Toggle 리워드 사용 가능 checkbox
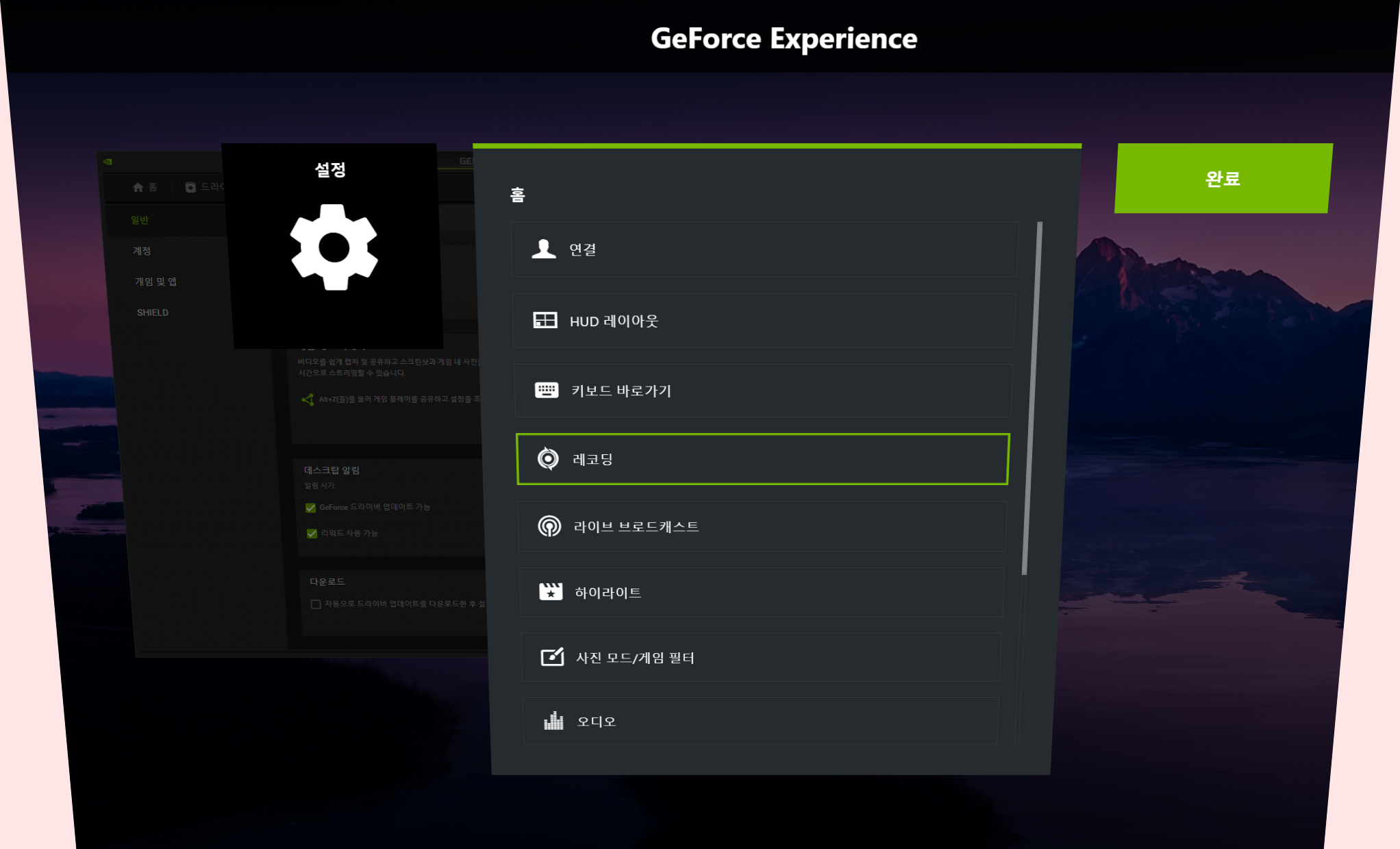Viewport: 1400px width, 849px height. click(312, 534)
